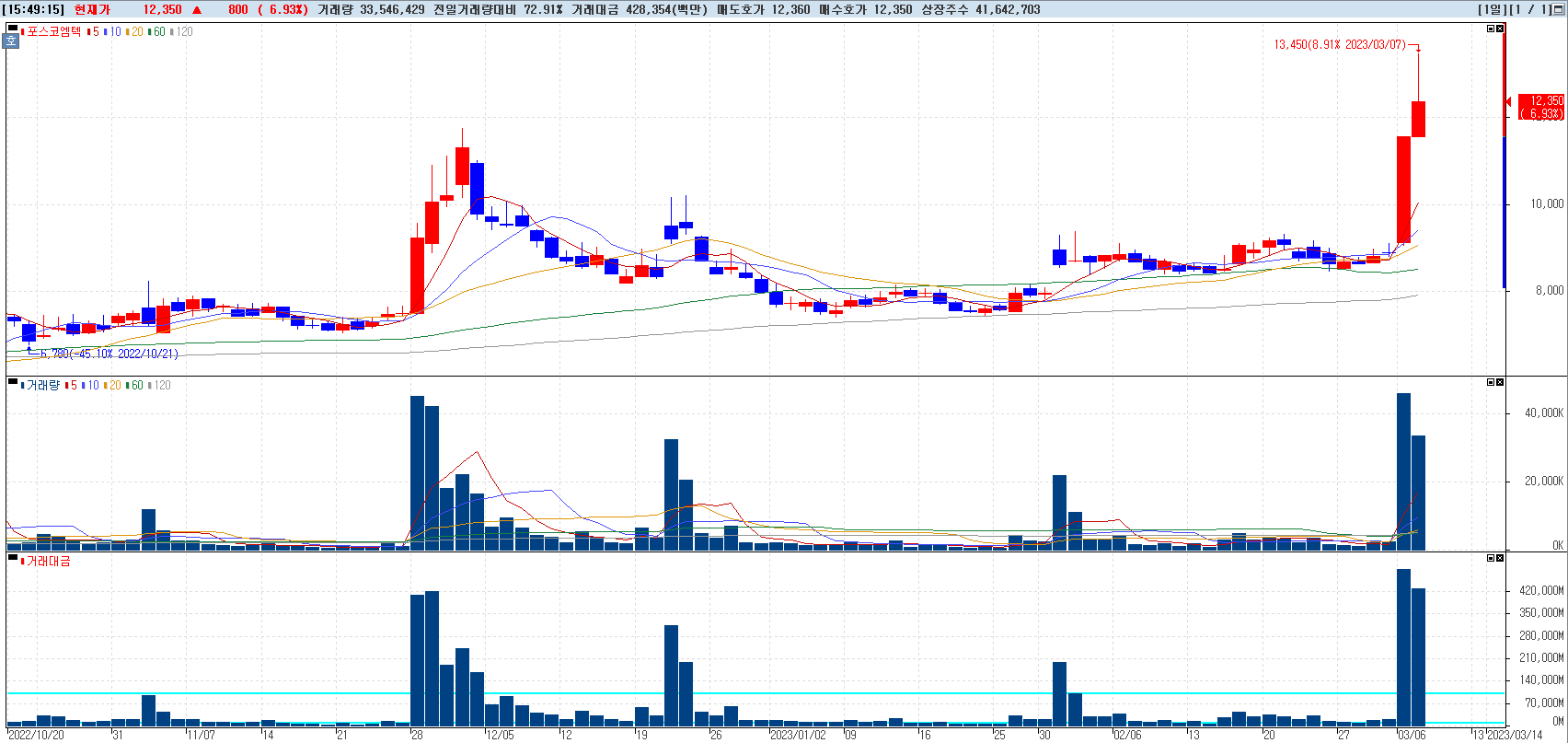Click the 03/06 date on time axis
This screenshot has width=1568, height=743.
tap(1412, 735)
